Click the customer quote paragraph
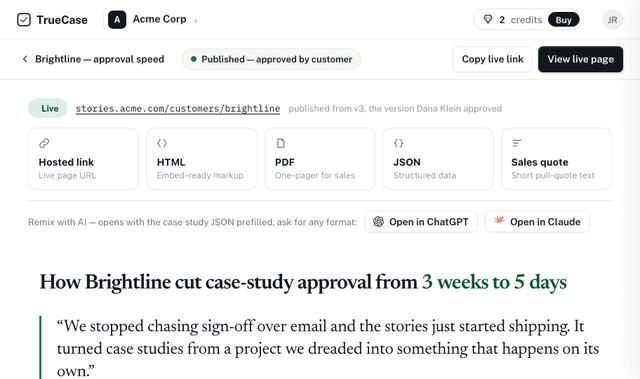640x379 pixels. pos(328,349)
